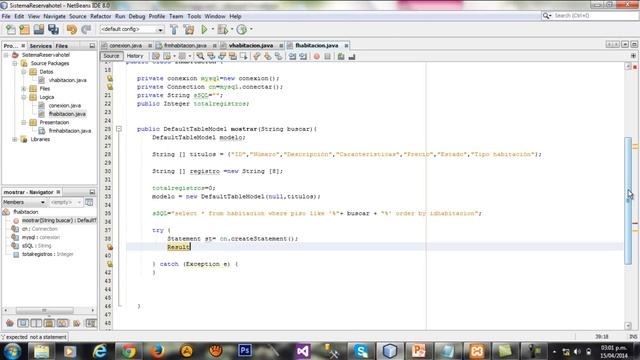Click the editor vertical scrollbar thumb

click(x=628, y=200)
